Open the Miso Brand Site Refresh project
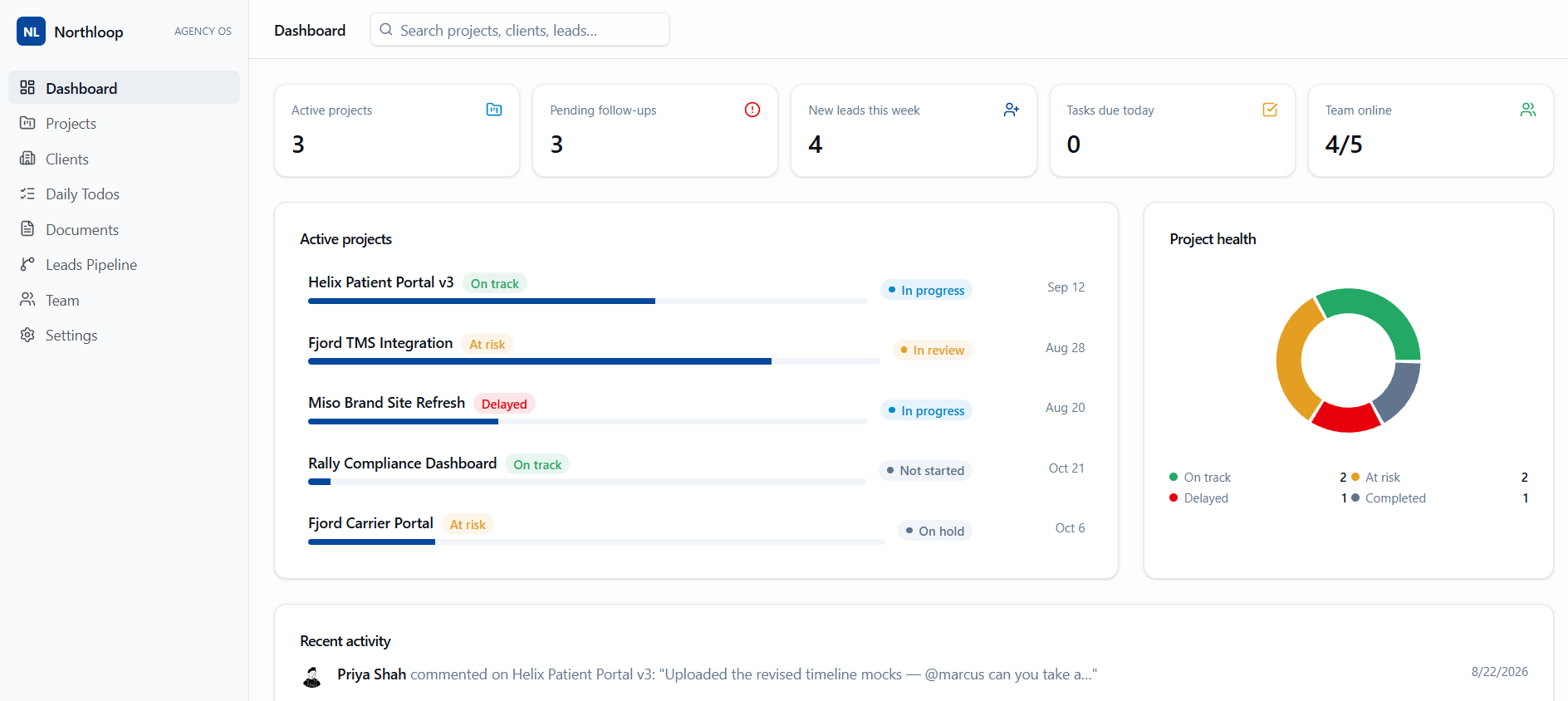 coord(387,403)
